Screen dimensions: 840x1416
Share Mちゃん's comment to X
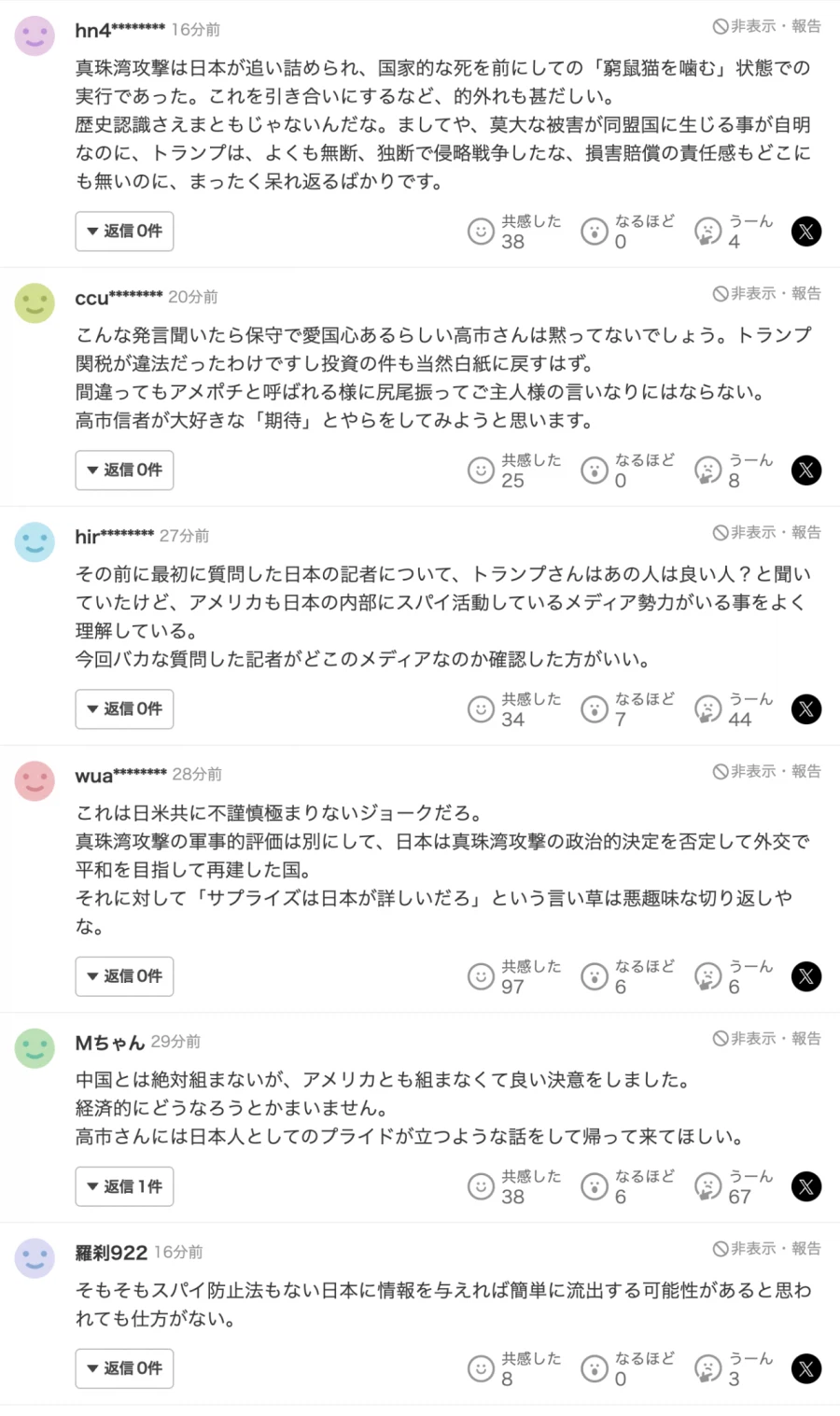(x=805, y=1186)
